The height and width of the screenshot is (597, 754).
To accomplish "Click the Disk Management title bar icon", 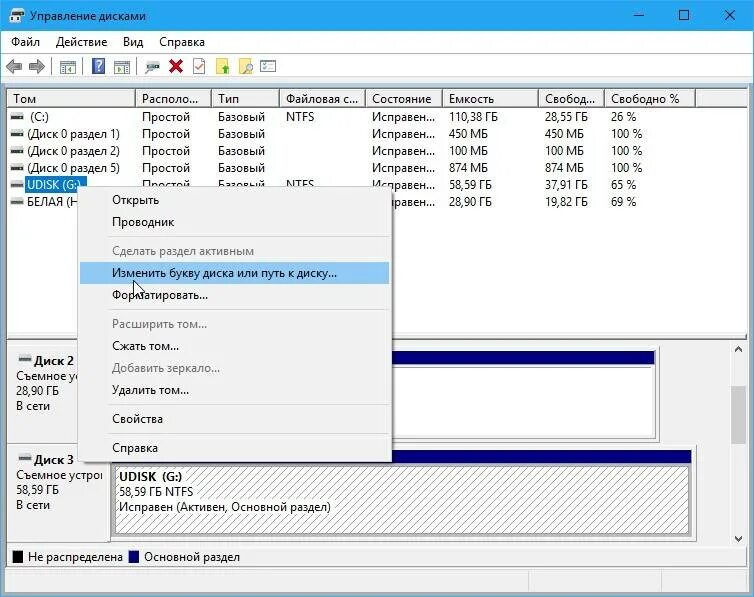I will click(16, 16).
